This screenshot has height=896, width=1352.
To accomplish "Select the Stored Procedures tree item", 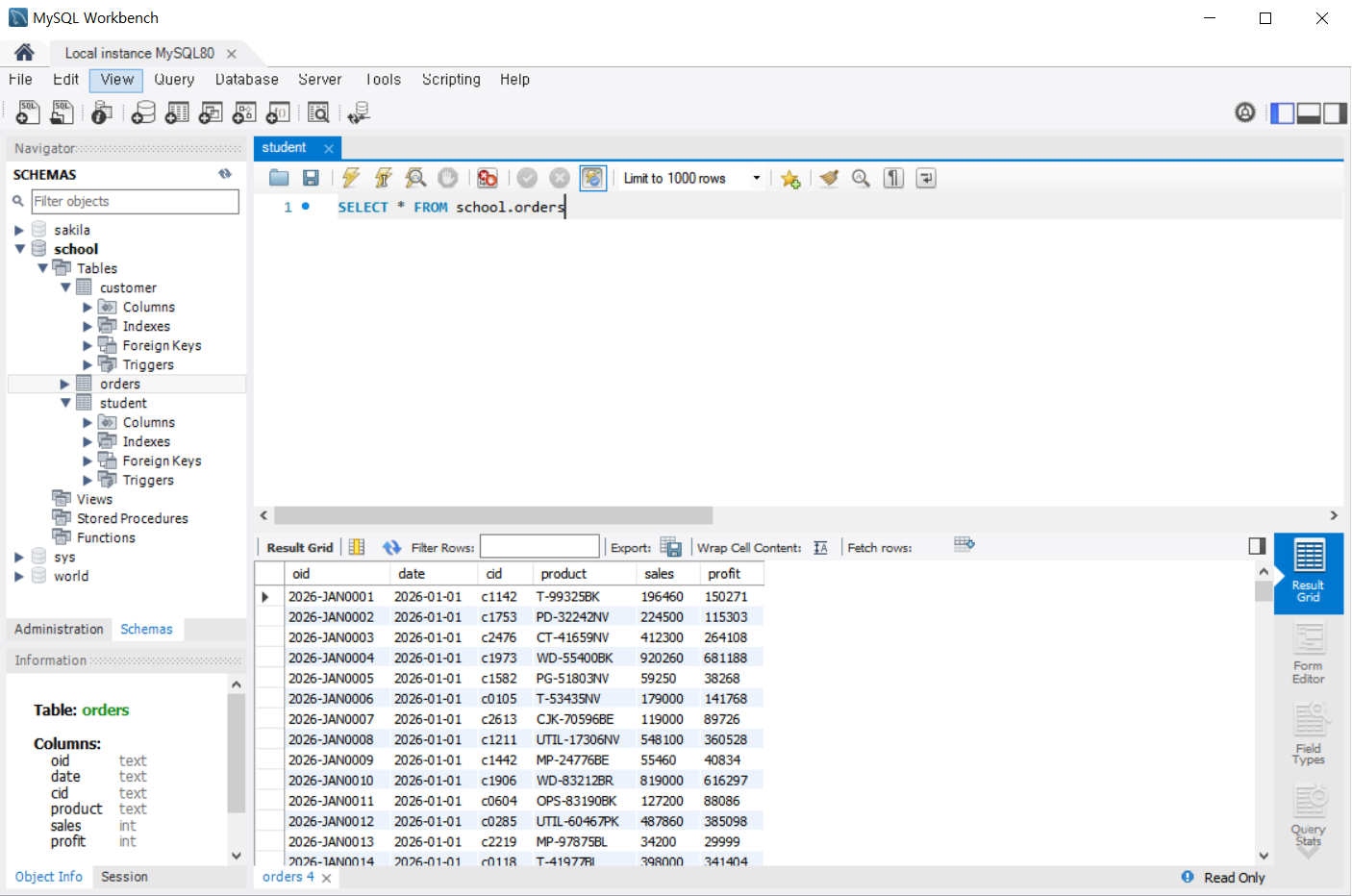I will [x=133, y=518].
